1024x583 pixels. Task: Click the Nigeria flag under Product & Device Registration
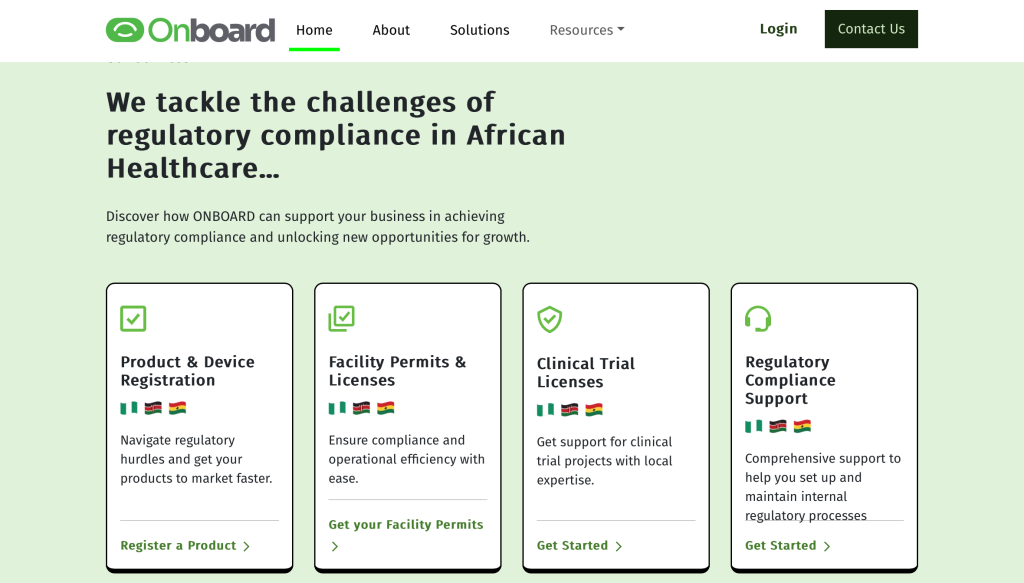(129, 408)
